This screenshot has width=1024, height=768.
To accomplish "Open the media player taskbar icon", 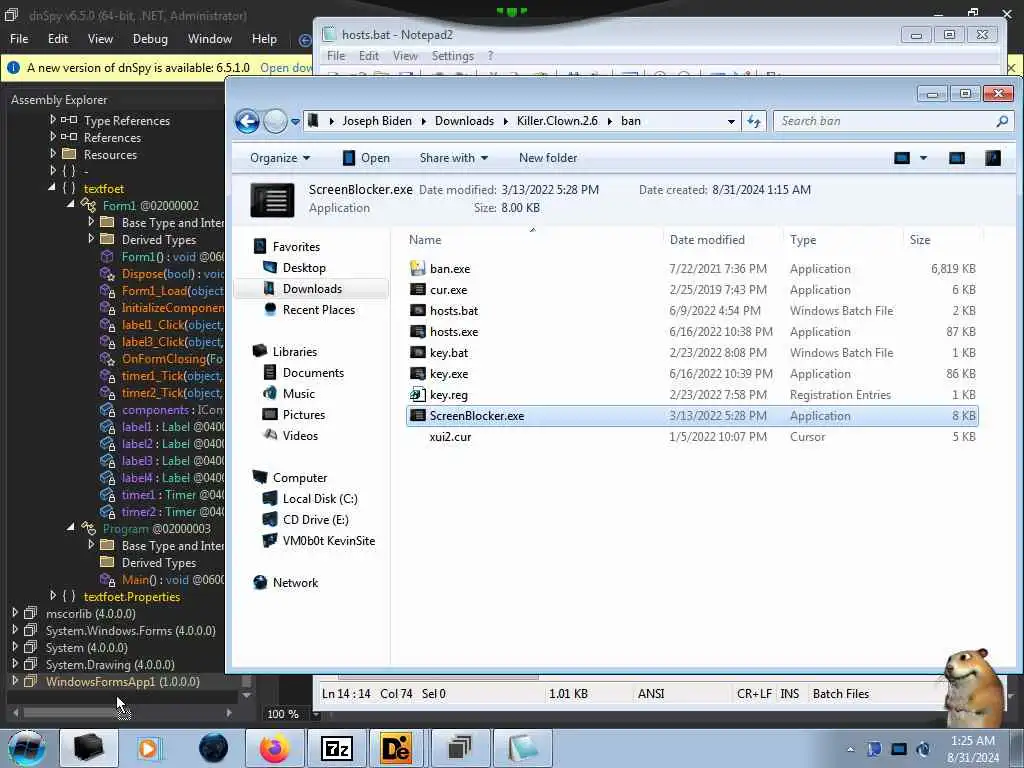I will [x=148, y=748].
